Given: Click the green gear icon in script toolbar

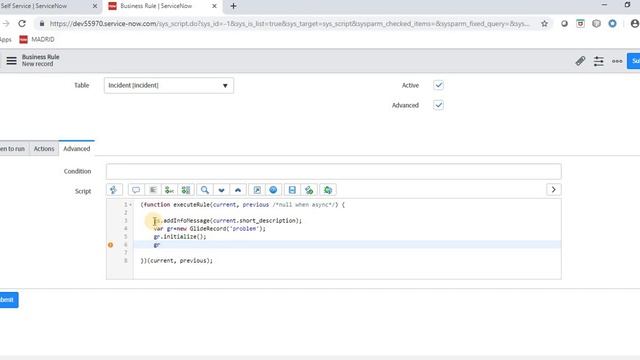Looking at the screenshot, I should click(328, 190).
